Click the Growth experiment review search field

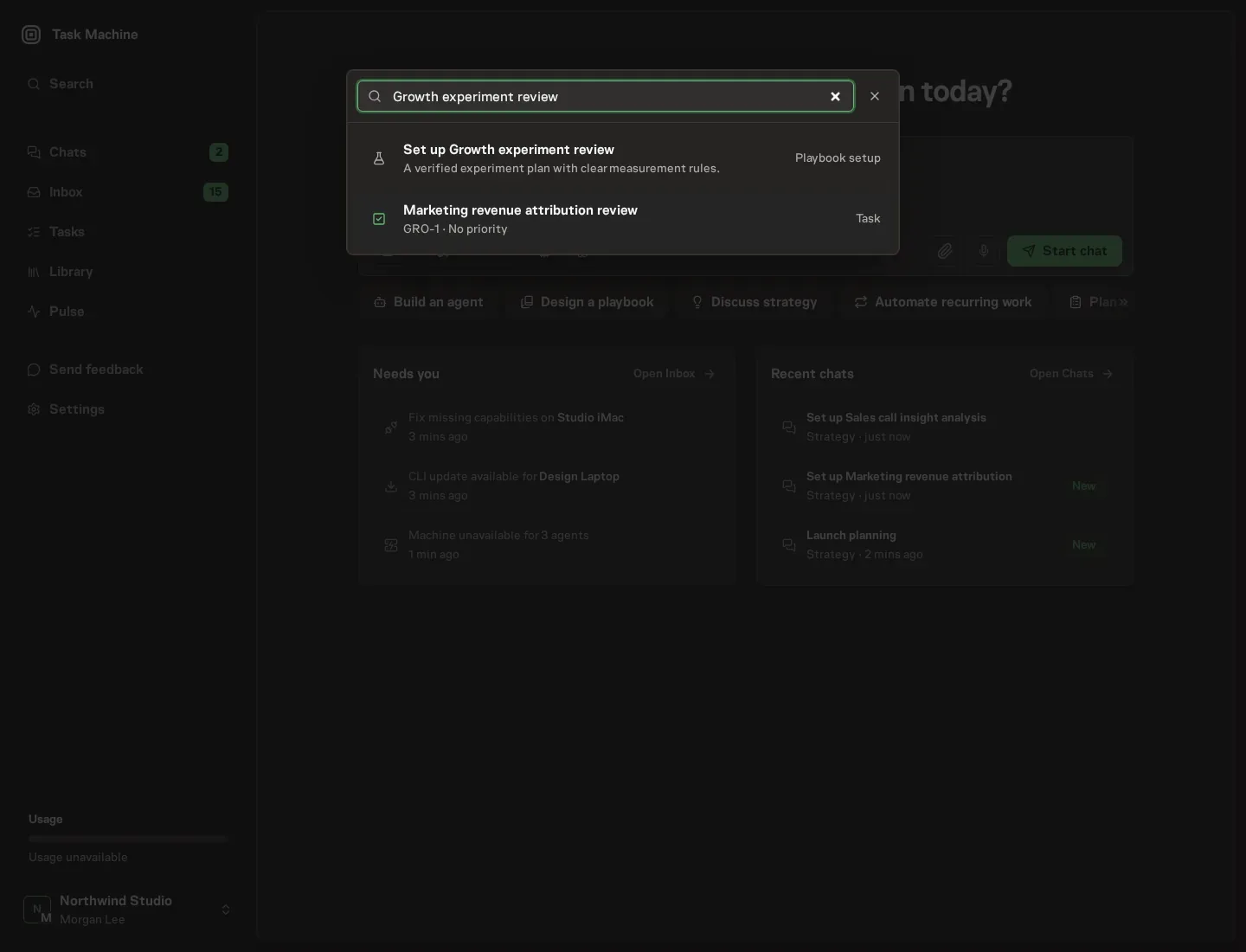point(606,96)
